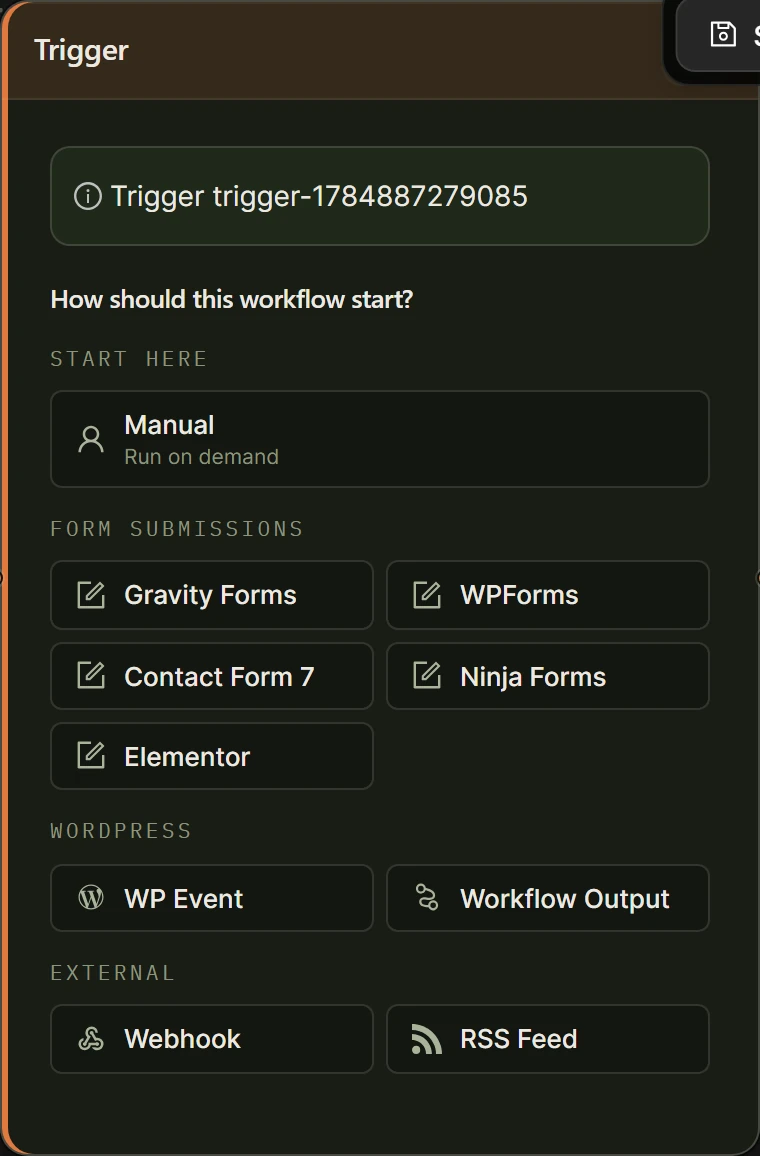Click the Trigger trigger-1784887279085 label
This screenshot has height=1156, width=760.
(319, 196)
